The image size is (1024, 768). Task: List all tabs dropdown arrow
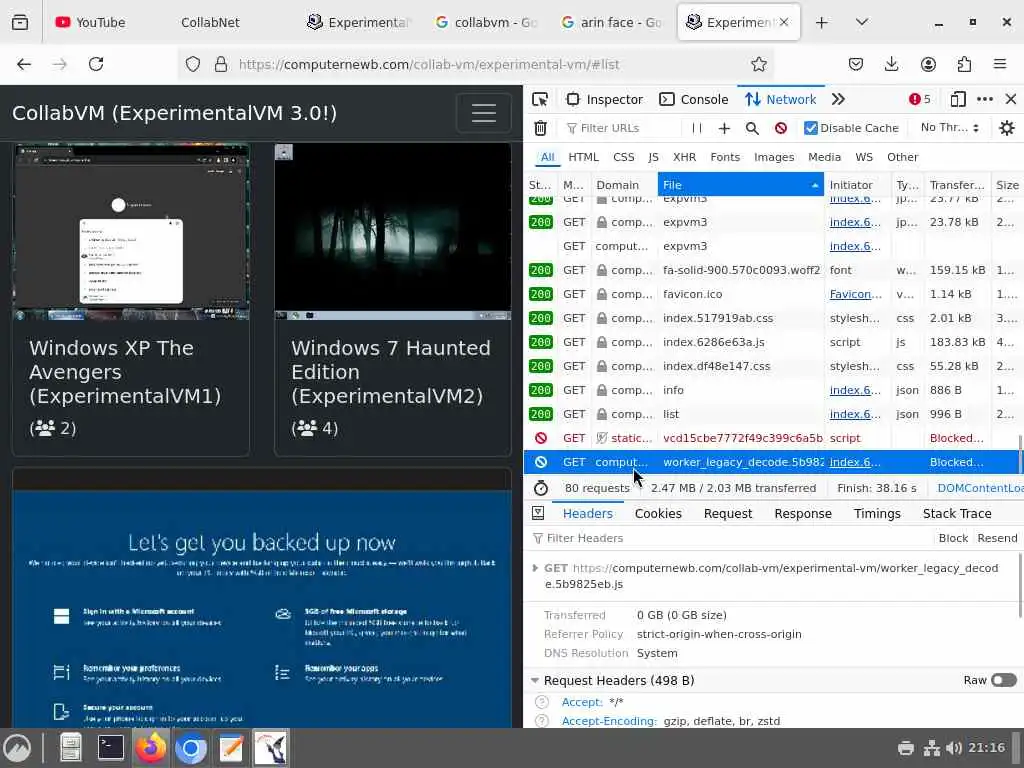click(862, 22)
